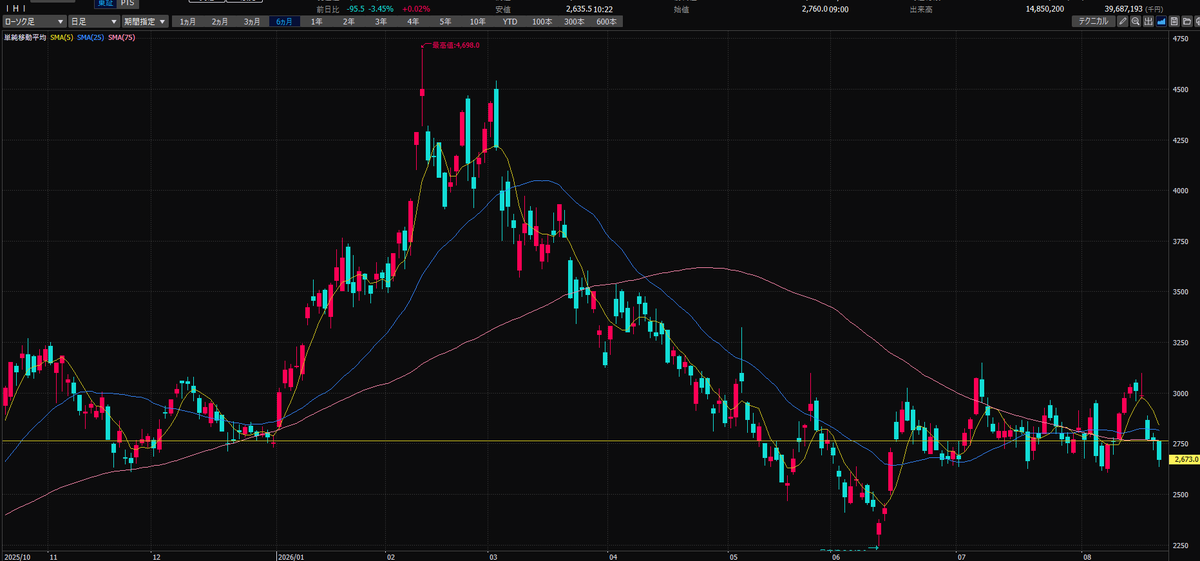Click the 4750 price axis label
Screen dimensions: 1200x561
click(1179, 39)
